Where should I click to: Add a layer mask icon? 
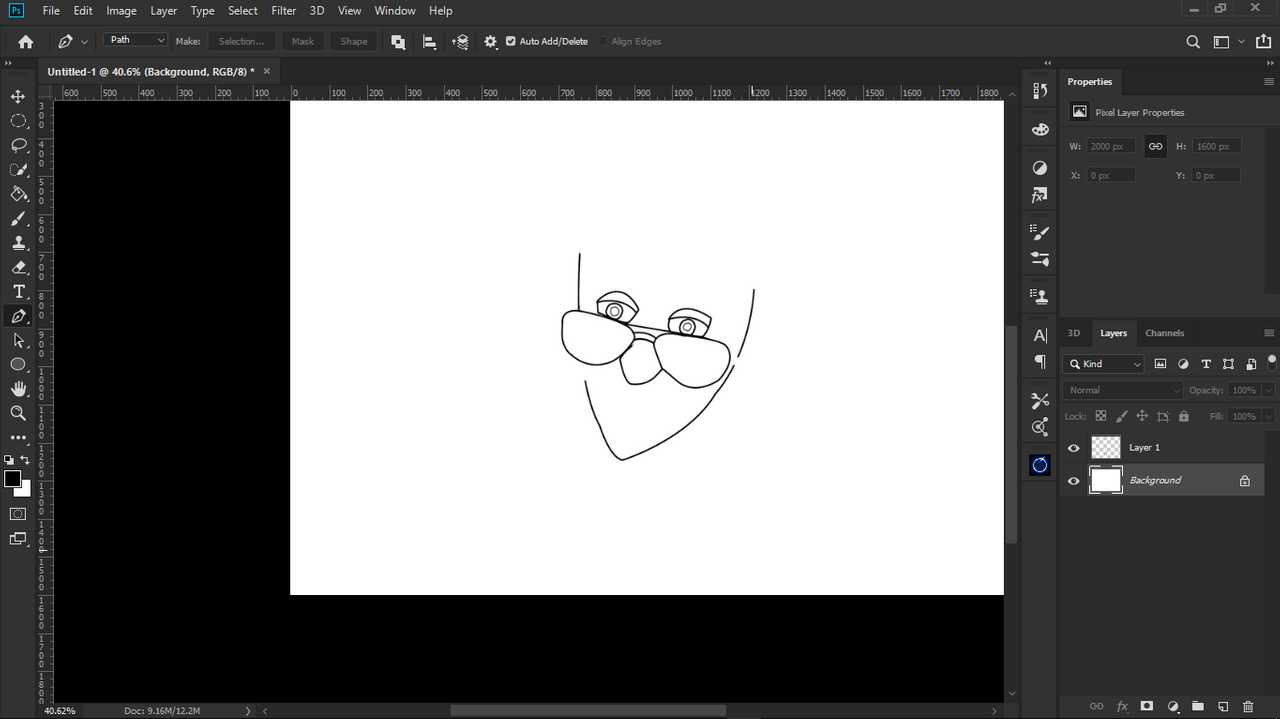coord(1147,706)
